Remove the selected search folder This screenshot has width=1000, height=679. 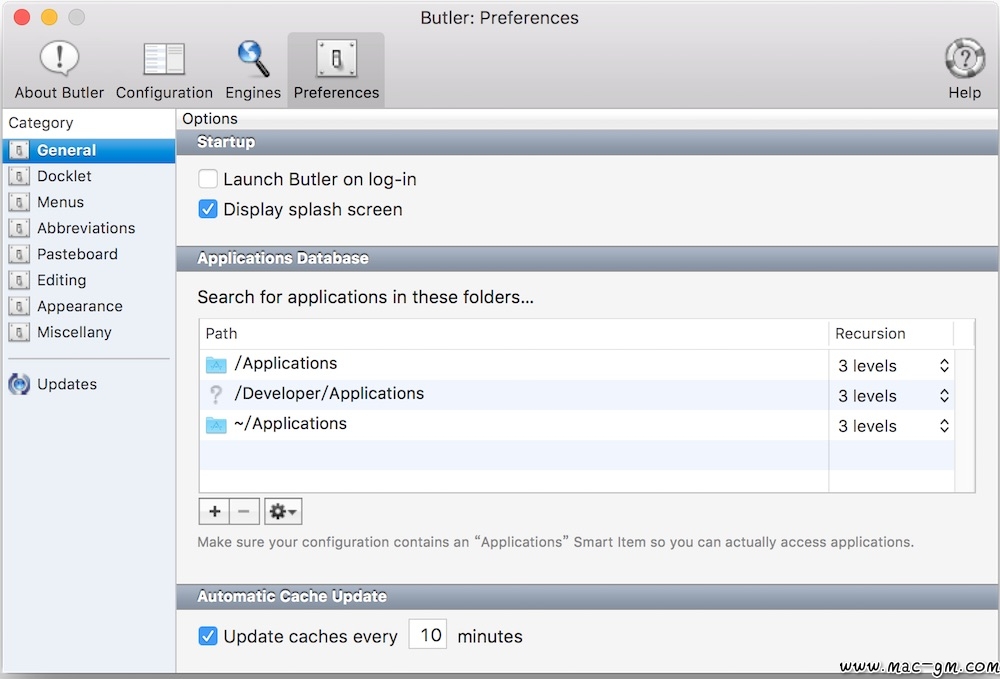(x=244, y=511)
